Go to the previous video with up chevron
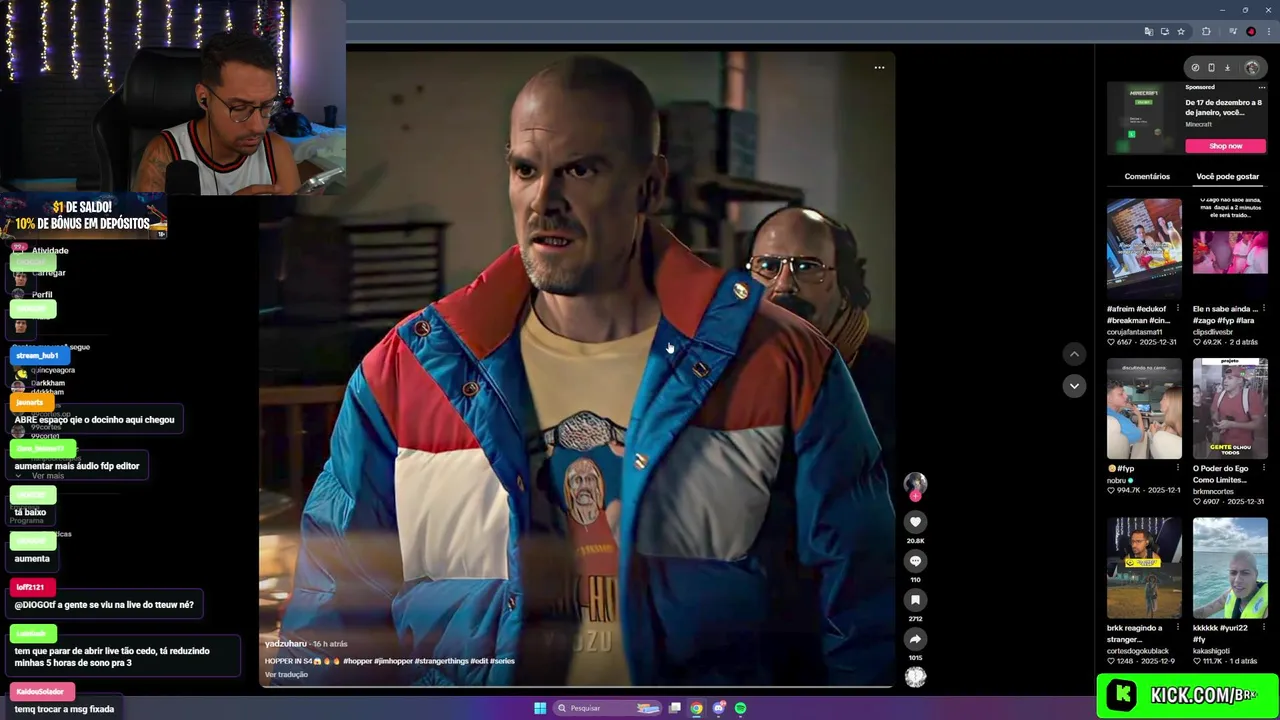The height and width of the screenshot is (720, 1280). tap(1074, 354)
